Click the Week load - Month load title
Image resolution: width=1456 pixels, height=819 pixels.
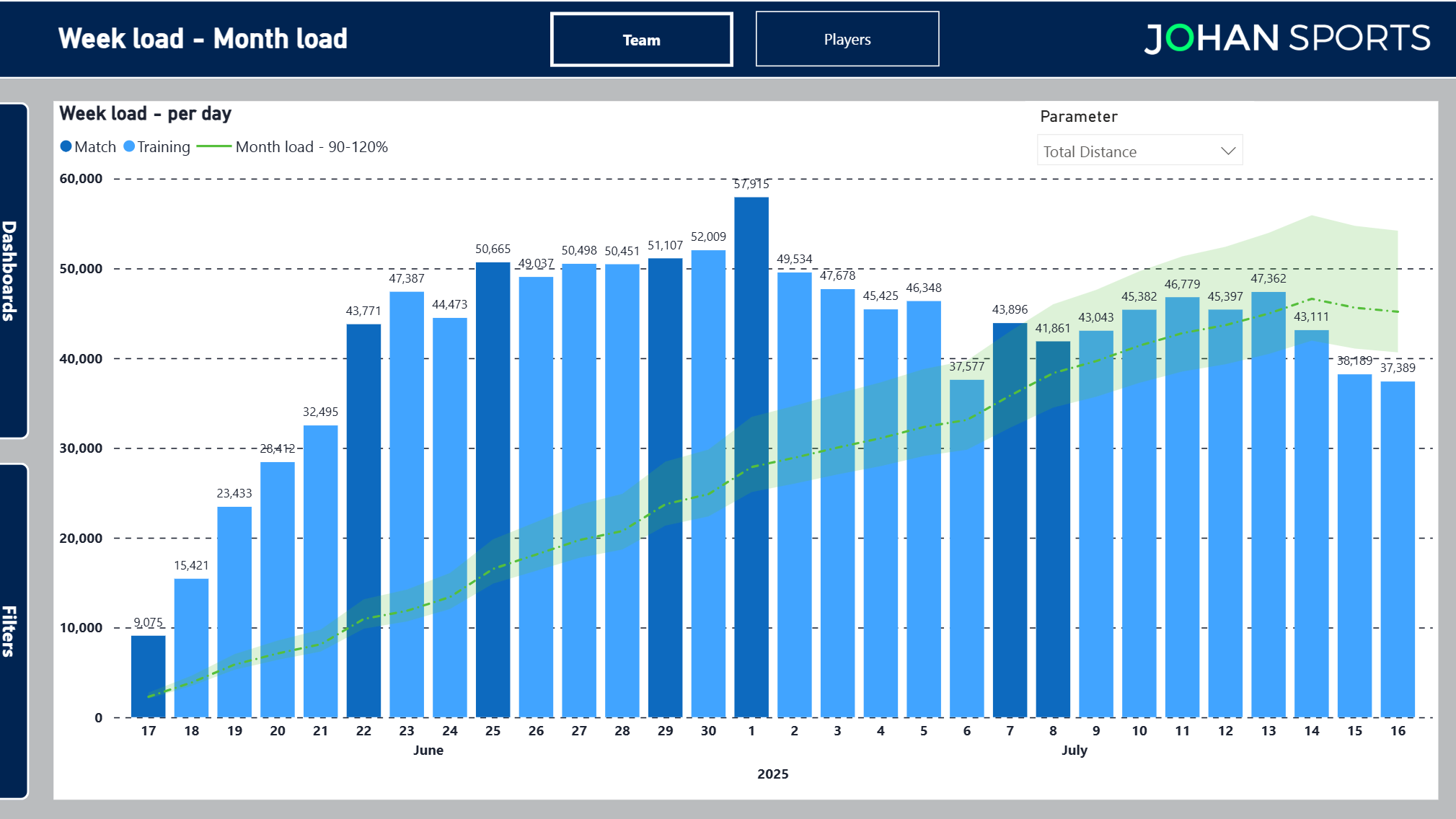pyautogui.click(x=203, y=38)
